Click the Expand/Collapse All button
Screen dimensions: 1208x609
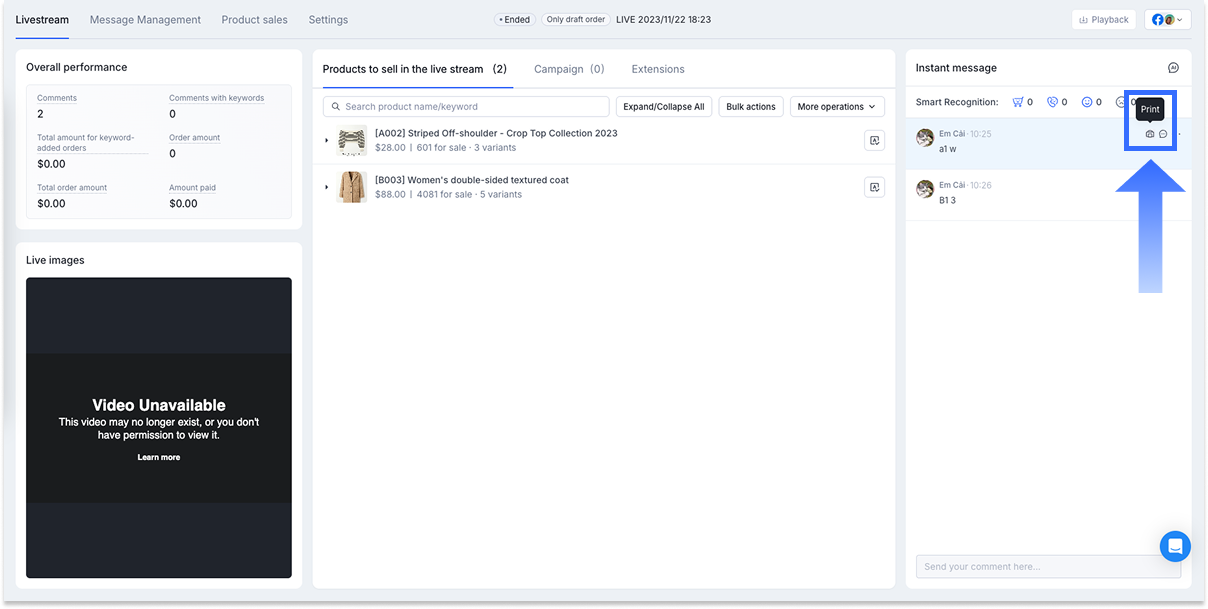pyautogui.click(x=664, y=107)
